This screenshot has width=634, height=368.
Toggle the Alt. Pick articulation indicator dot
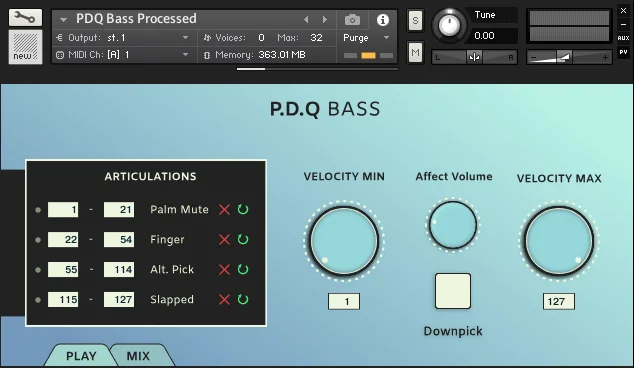(x=38, y=270)
